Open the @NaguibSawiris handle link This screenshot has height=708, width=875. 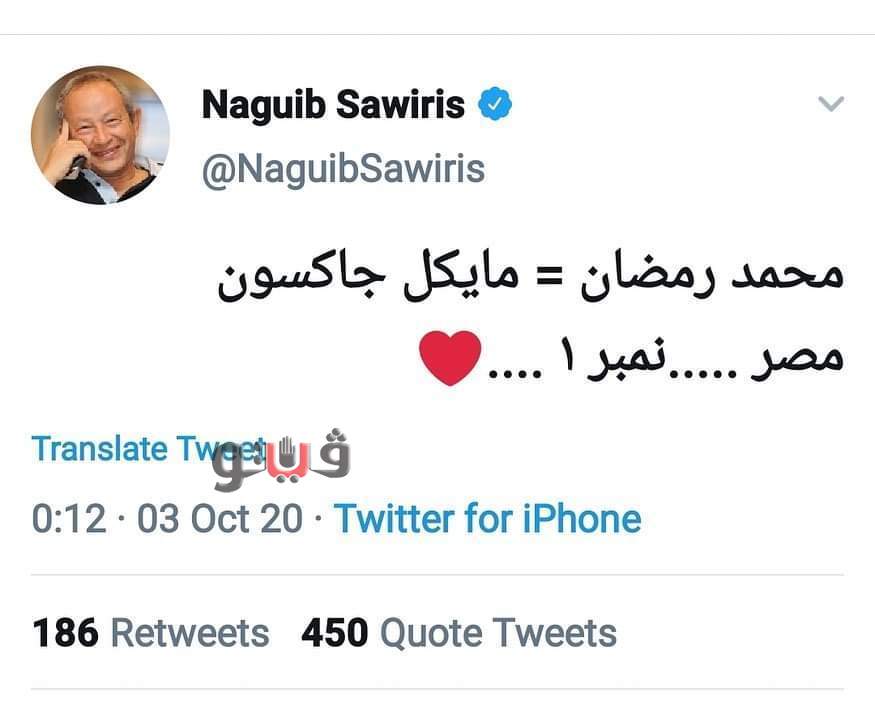pos(343,169)
